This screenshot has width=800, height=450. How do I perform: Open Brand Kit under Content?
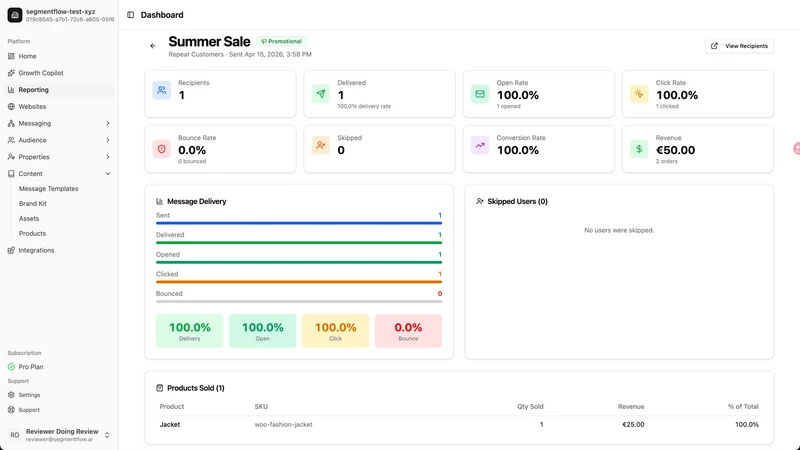[x=33, y=204]
